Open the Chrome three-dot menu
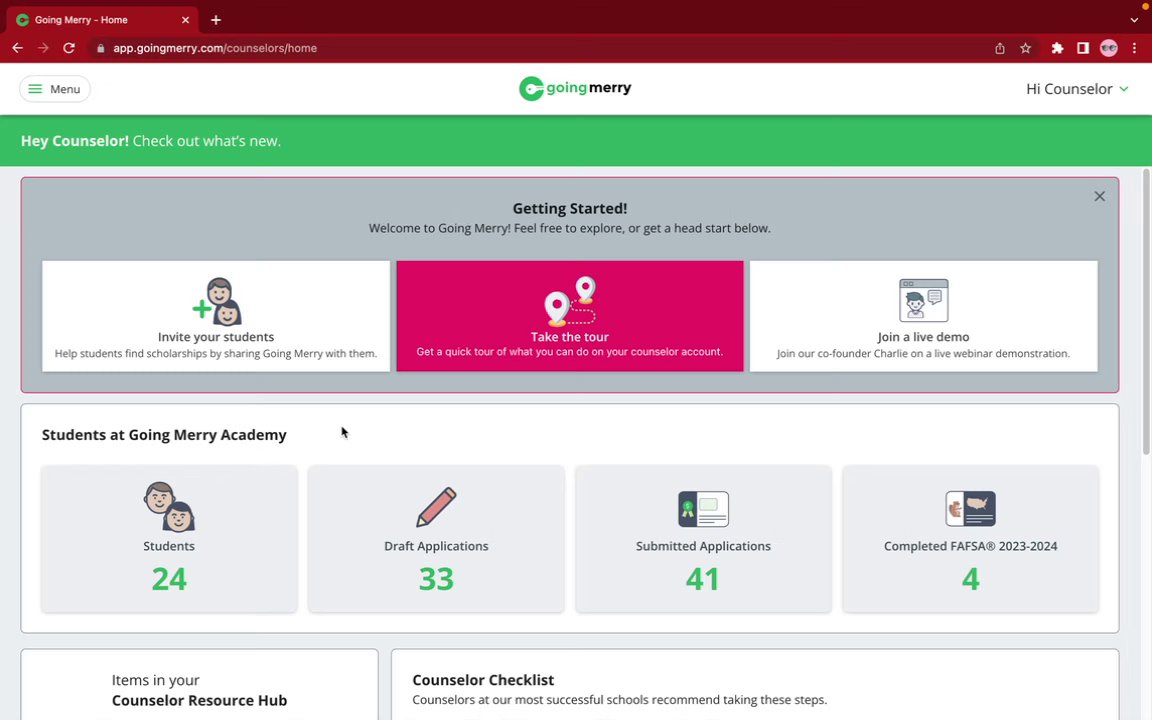 [1134, 48]
